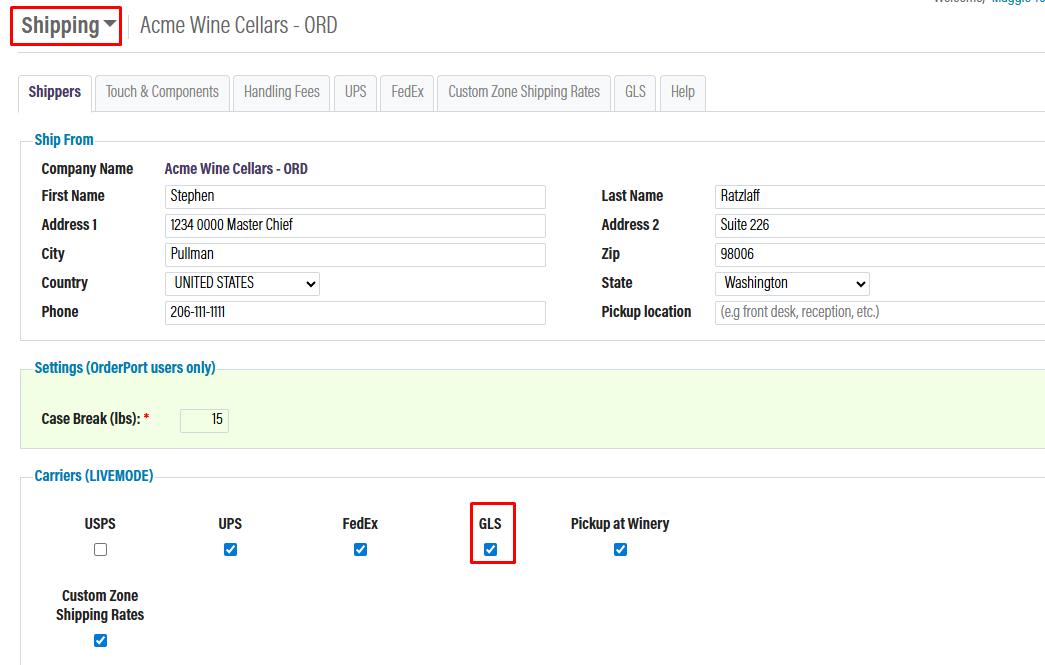This screenshot has height=665, width=1045.
Task: Uncheck the UPS carrier checkbox
Action: click(x=231, y=550)
